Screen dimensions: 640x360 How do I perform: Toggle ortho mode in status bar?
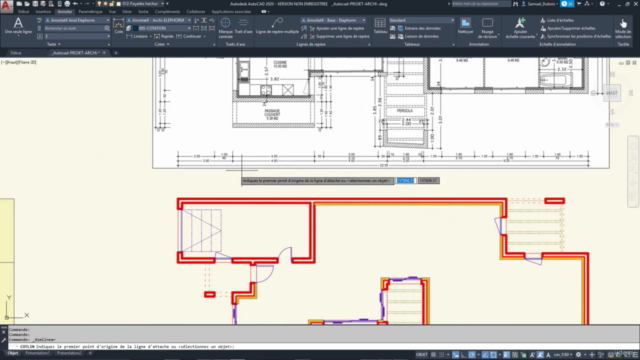click(463, 355)
